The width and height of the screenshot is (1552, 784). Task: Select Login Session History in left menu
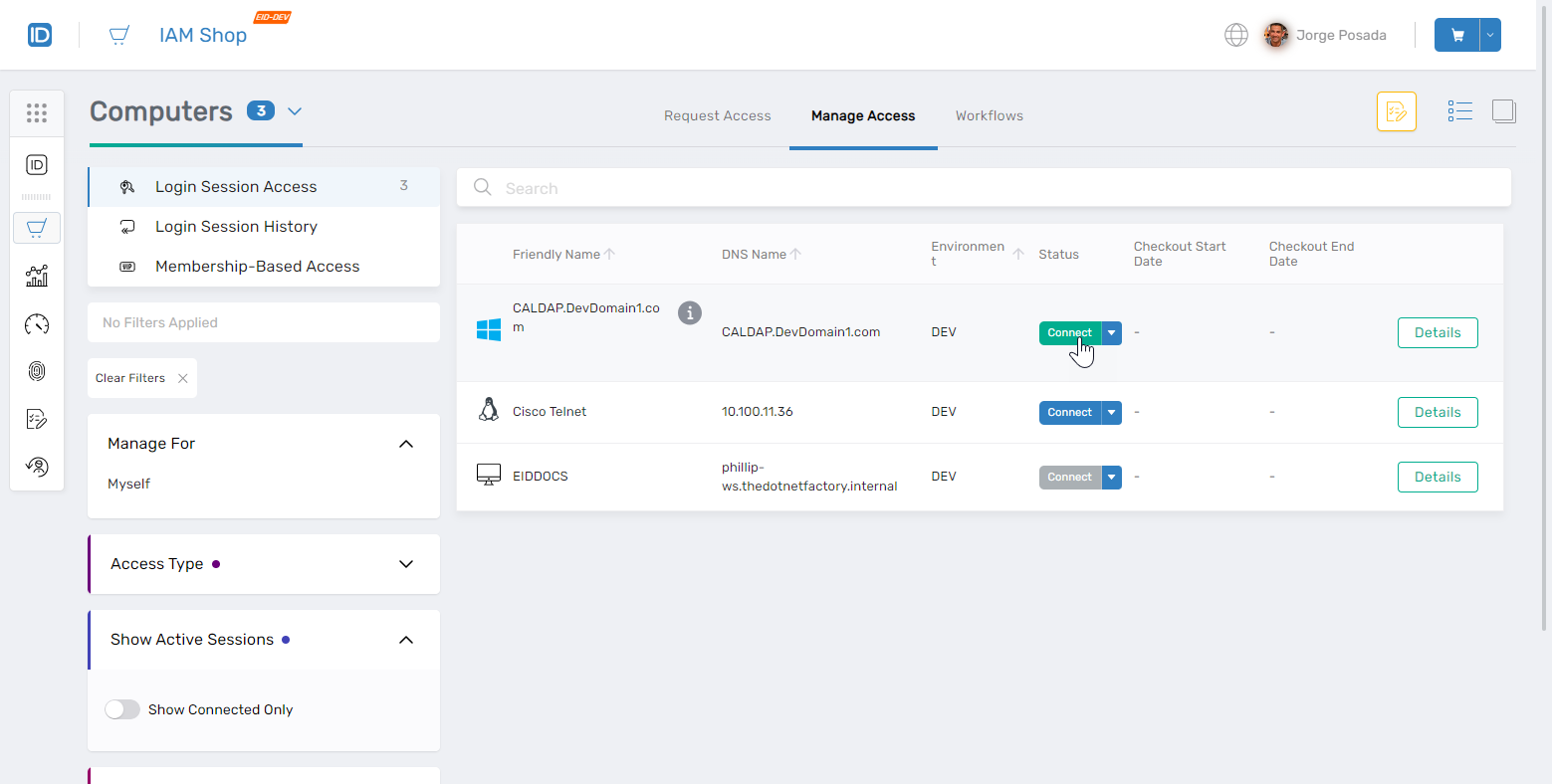(x=236, y=227)
